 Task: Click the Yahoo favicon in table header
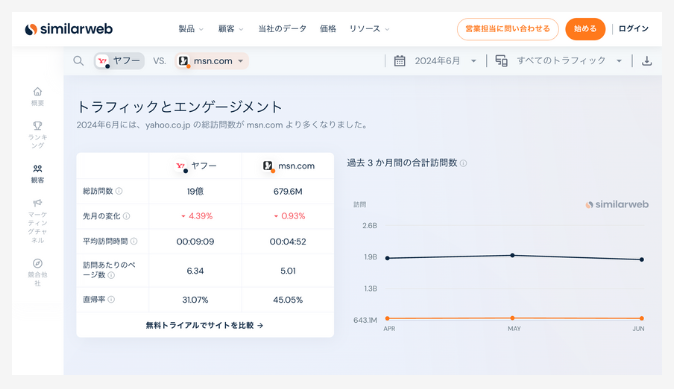pyautogui.click(x=181, y=166)
